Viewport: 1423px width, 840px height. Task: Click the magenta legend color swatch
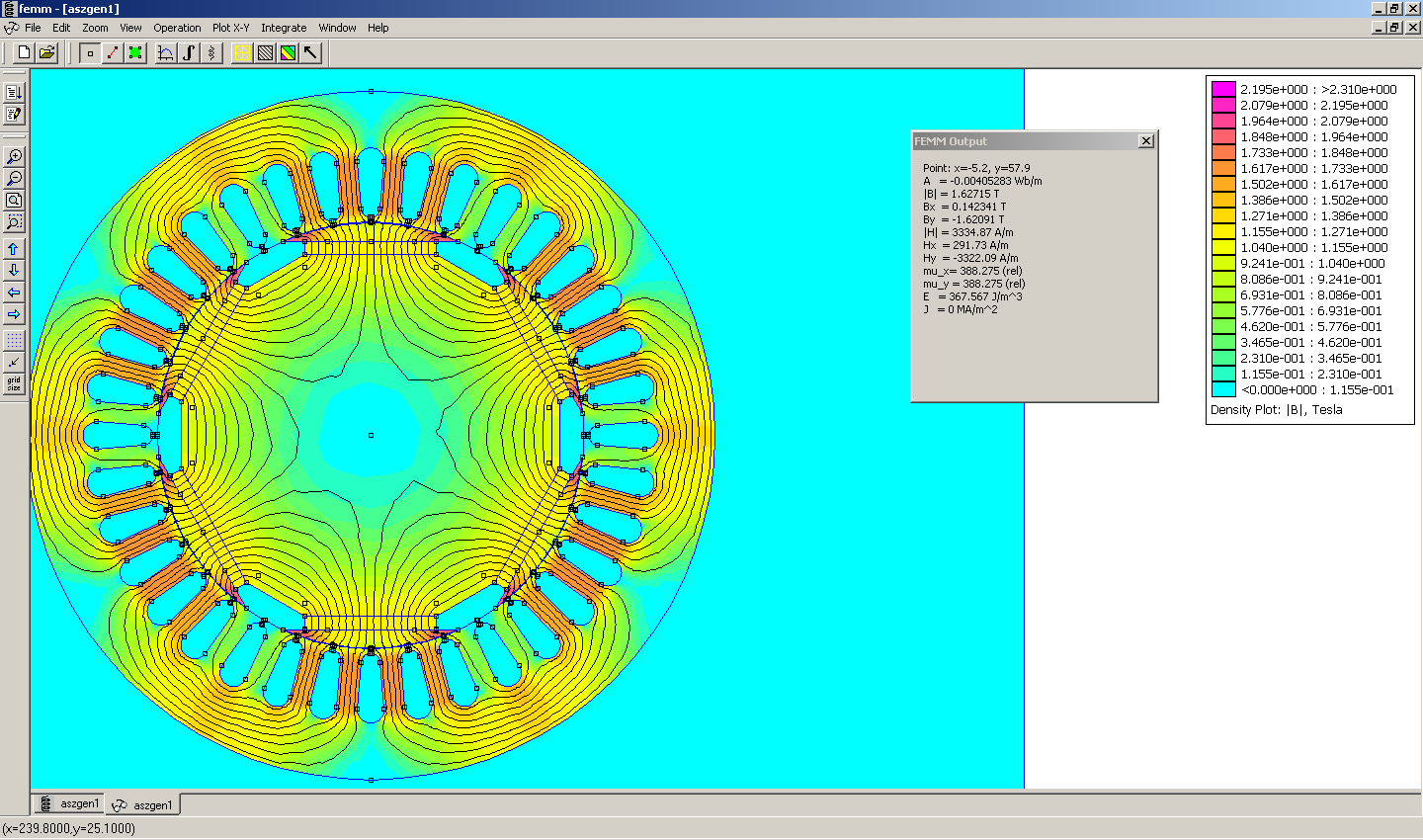[x=1223, y=89]
